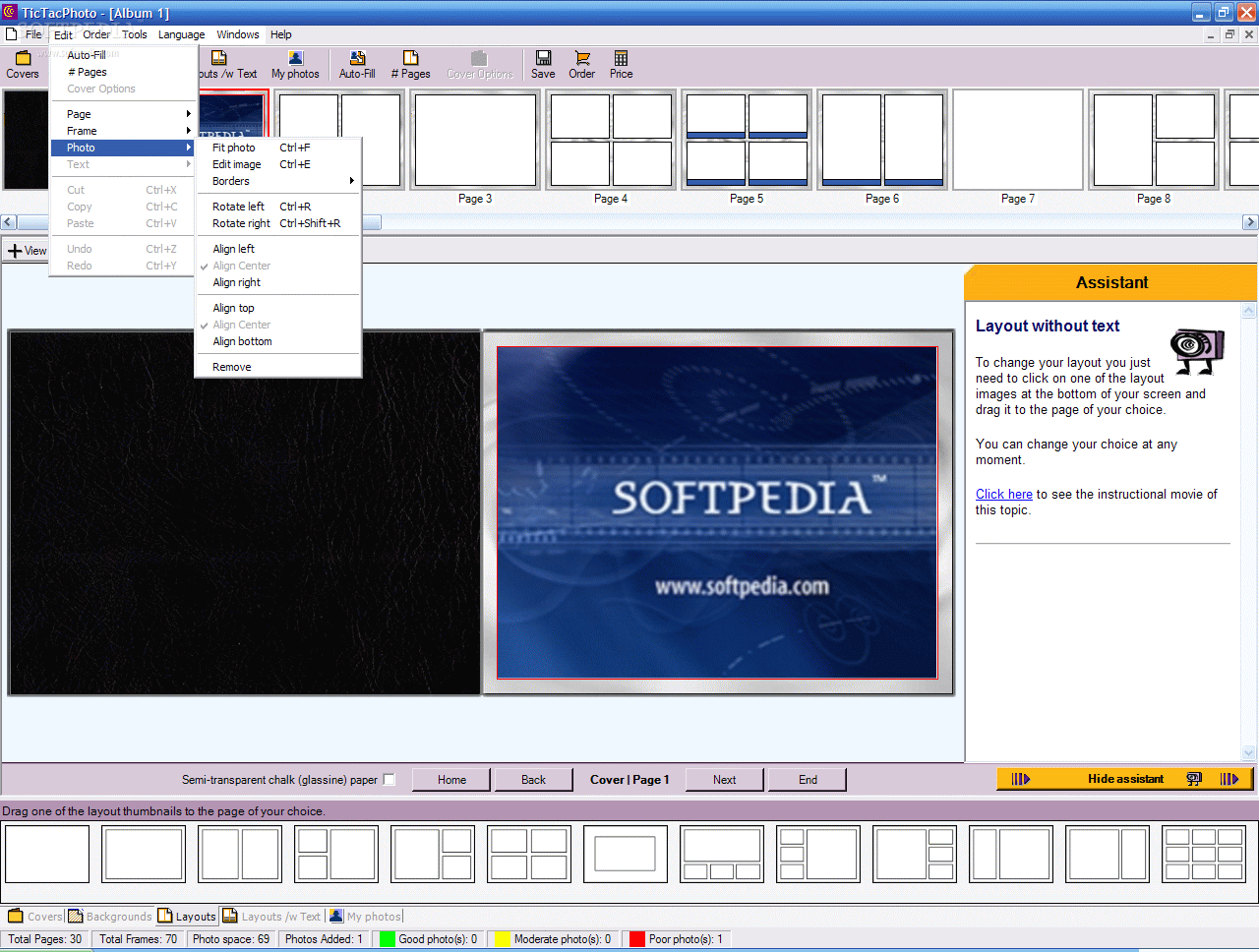Select Align right option
The height and width of the screenshot is (952, 1259).
[x=278, y=282]
